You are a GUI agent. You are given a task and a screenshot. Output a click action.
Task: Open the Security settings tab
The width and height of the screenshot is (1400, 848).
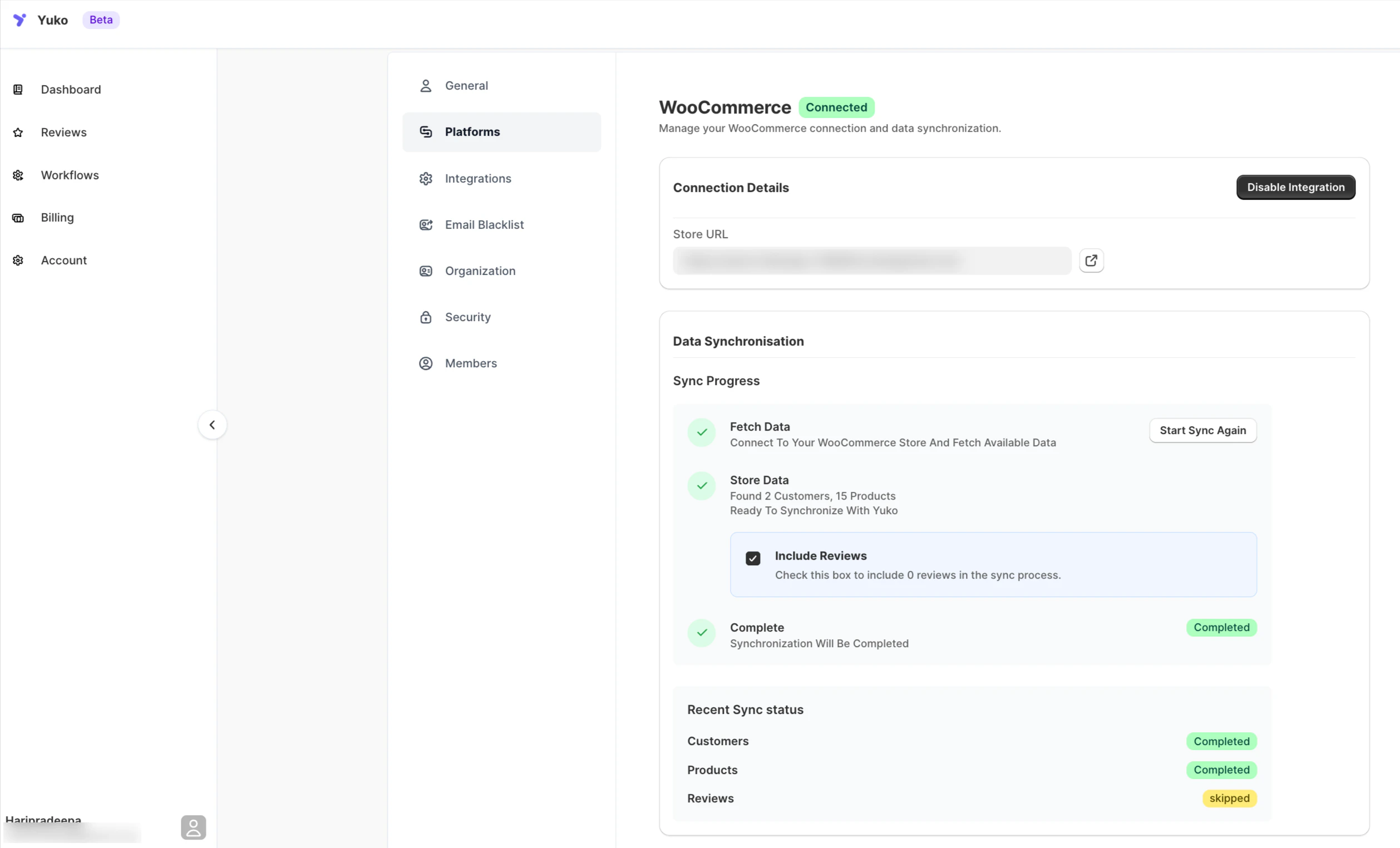[501, 317]
